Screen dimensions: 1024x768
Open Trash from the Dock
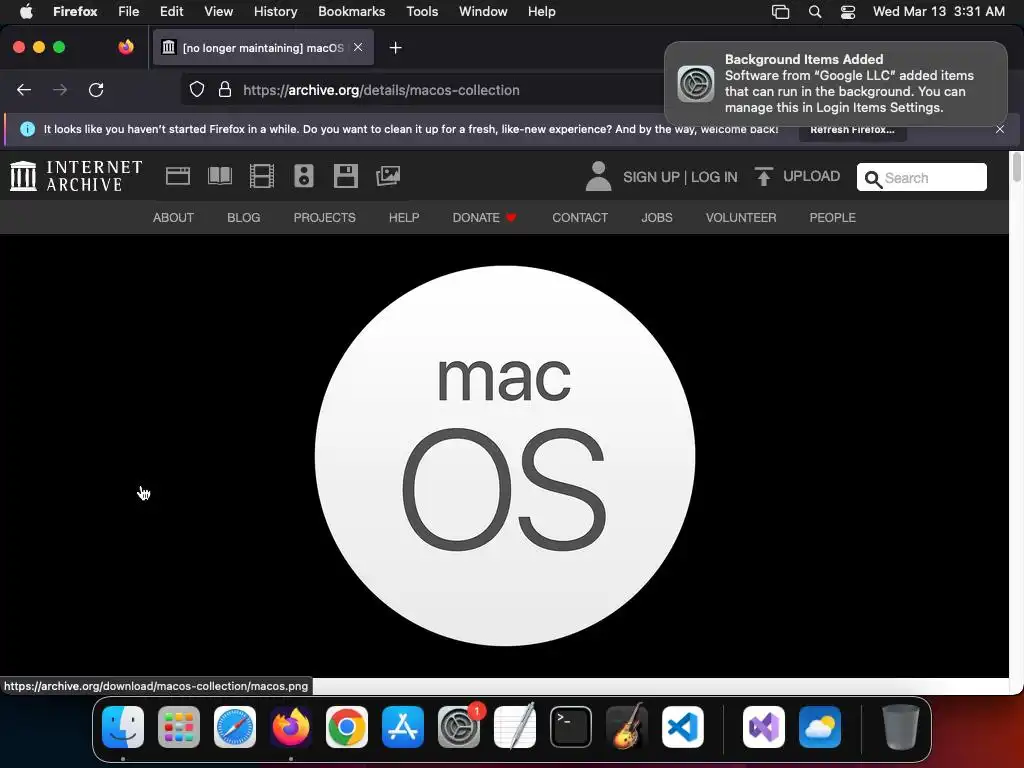tap(901, 727)
